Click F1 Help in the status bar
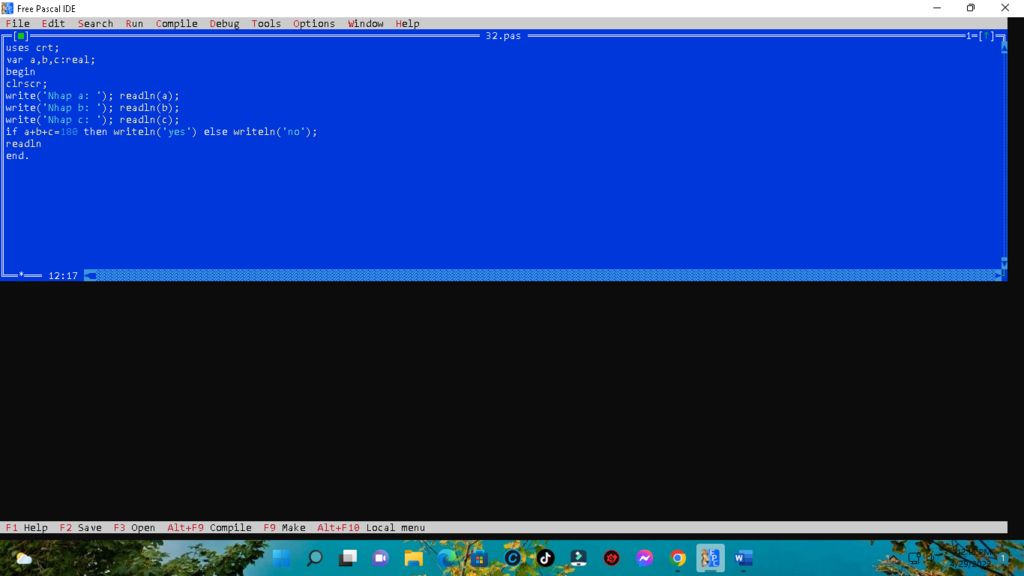 27,528
